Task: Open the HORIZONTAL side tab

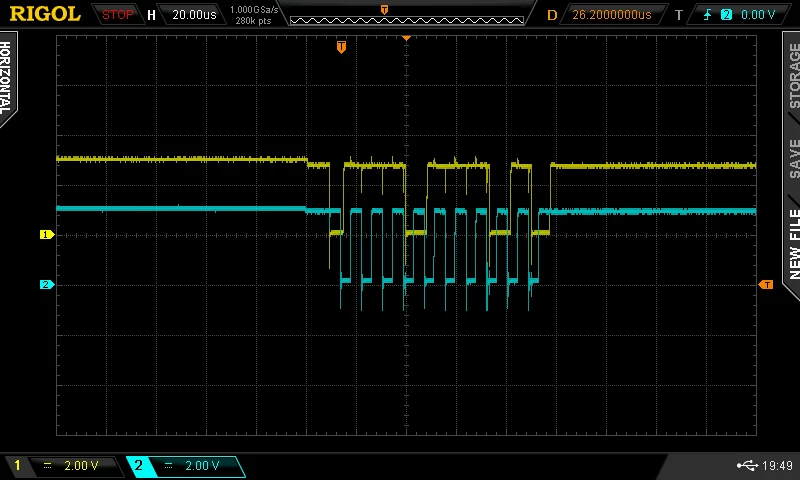Action: (x=6, y=78)
